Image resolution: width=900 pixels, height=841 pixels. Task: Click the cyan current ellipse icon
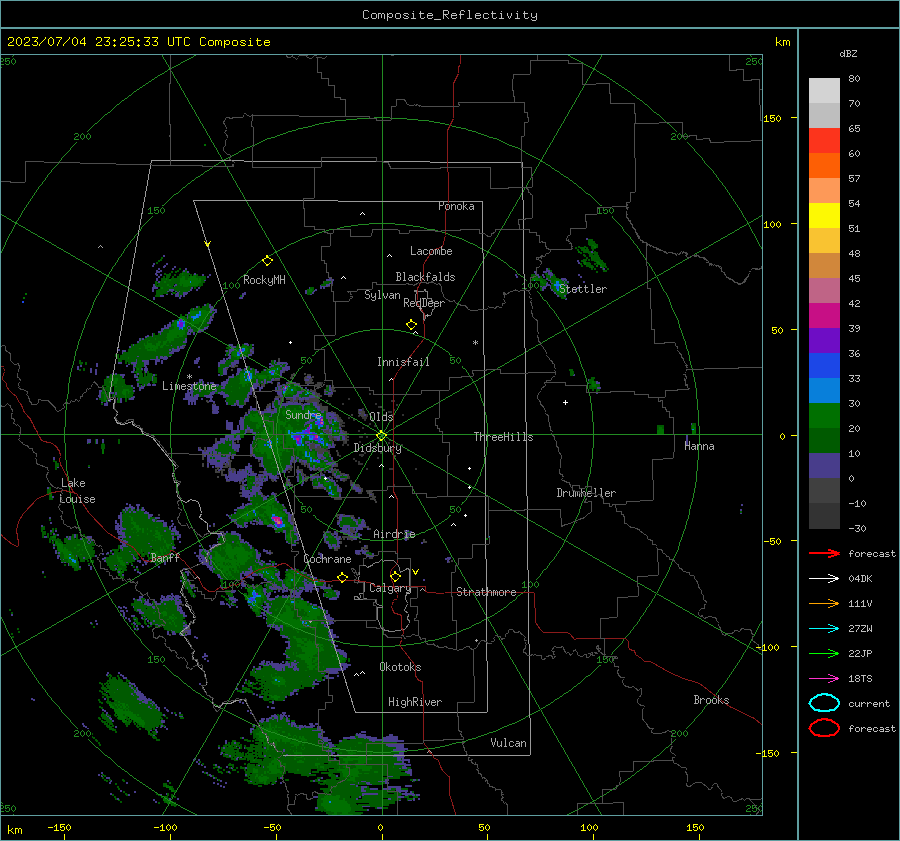(x=824, y=703)
